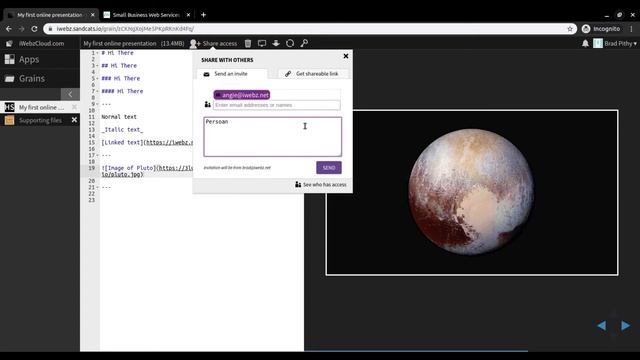640x360 pixels.
Task: Download a backup via down-arrow icon
Action: point(276,43)
